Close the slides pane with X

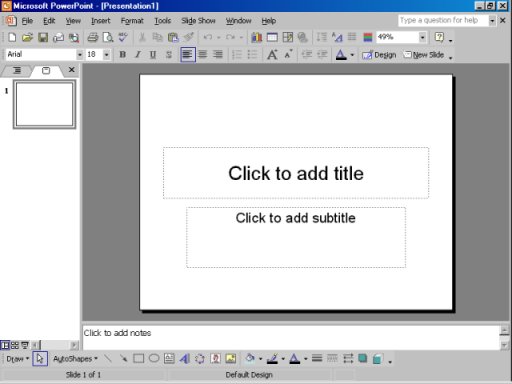71,70
